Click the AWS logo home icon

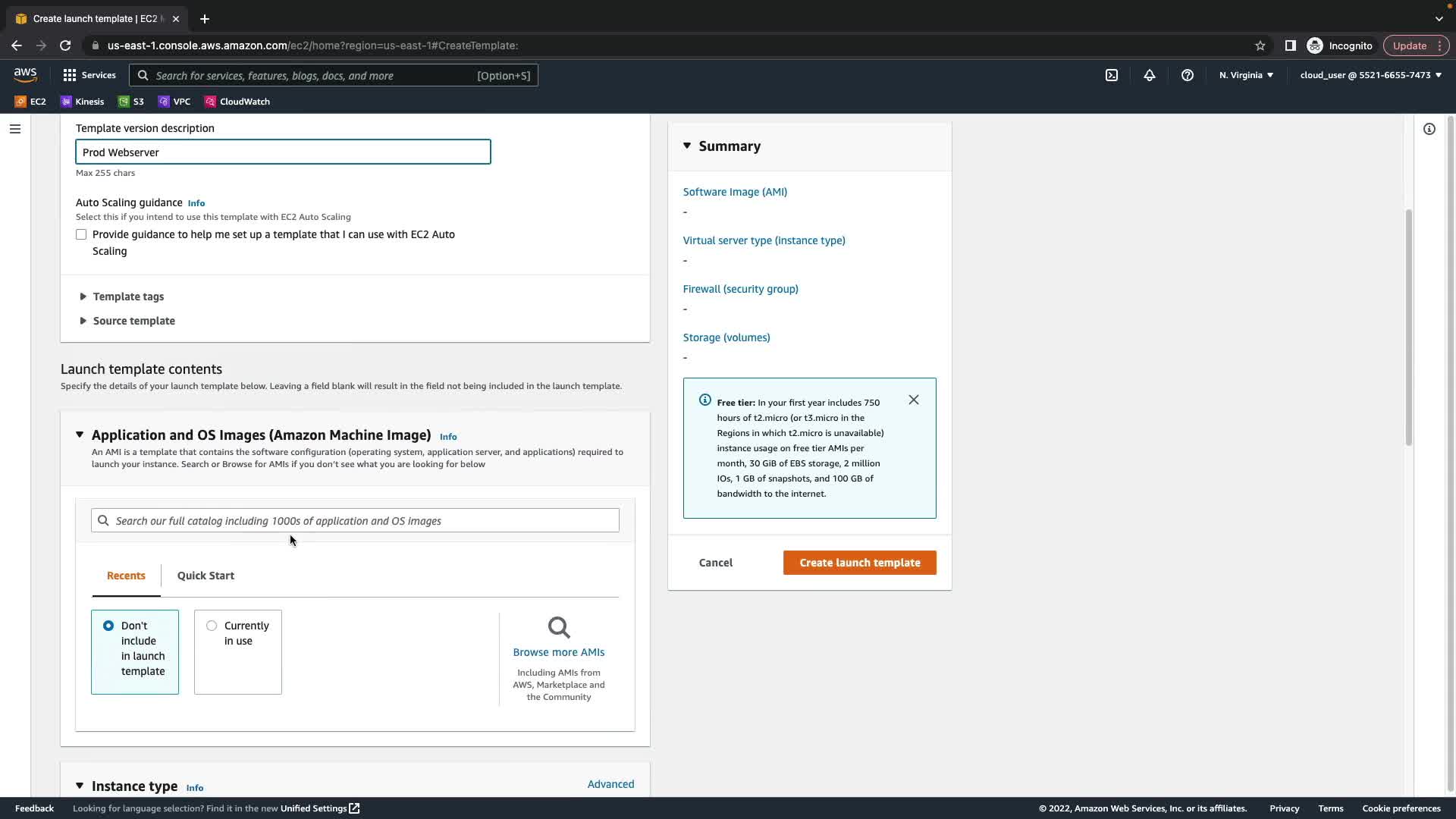[x=25, y=74]
